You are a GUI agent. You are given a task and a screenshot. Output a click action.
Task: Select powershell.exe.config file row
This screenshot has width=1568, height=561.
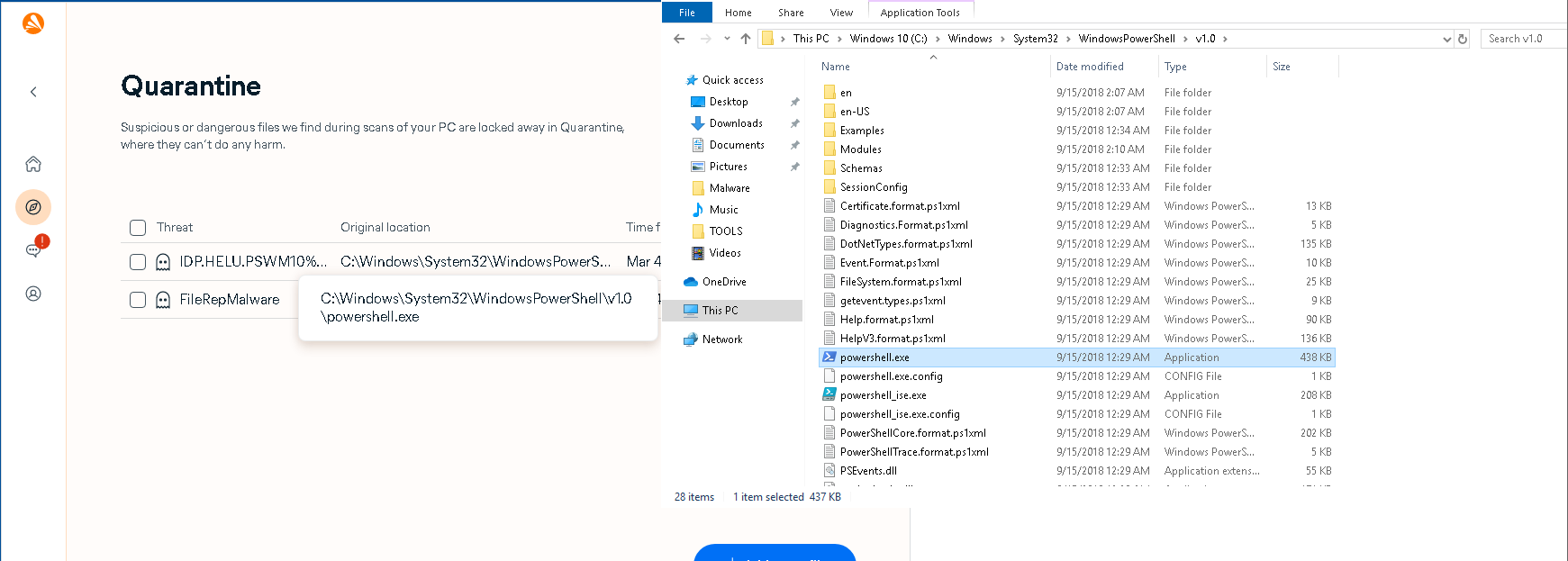pos(1077,376)
